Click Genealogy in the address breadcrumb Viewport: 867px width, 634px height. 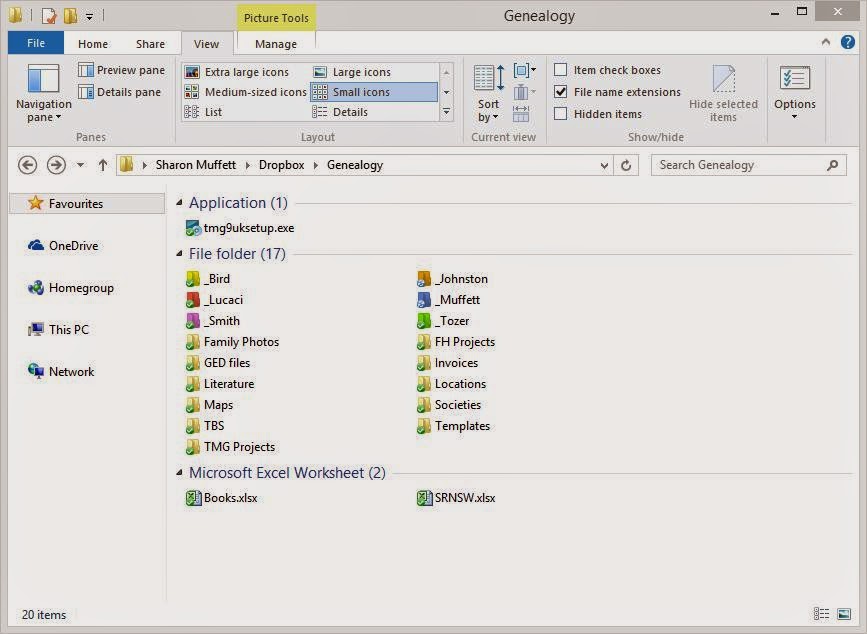(355, 165)
